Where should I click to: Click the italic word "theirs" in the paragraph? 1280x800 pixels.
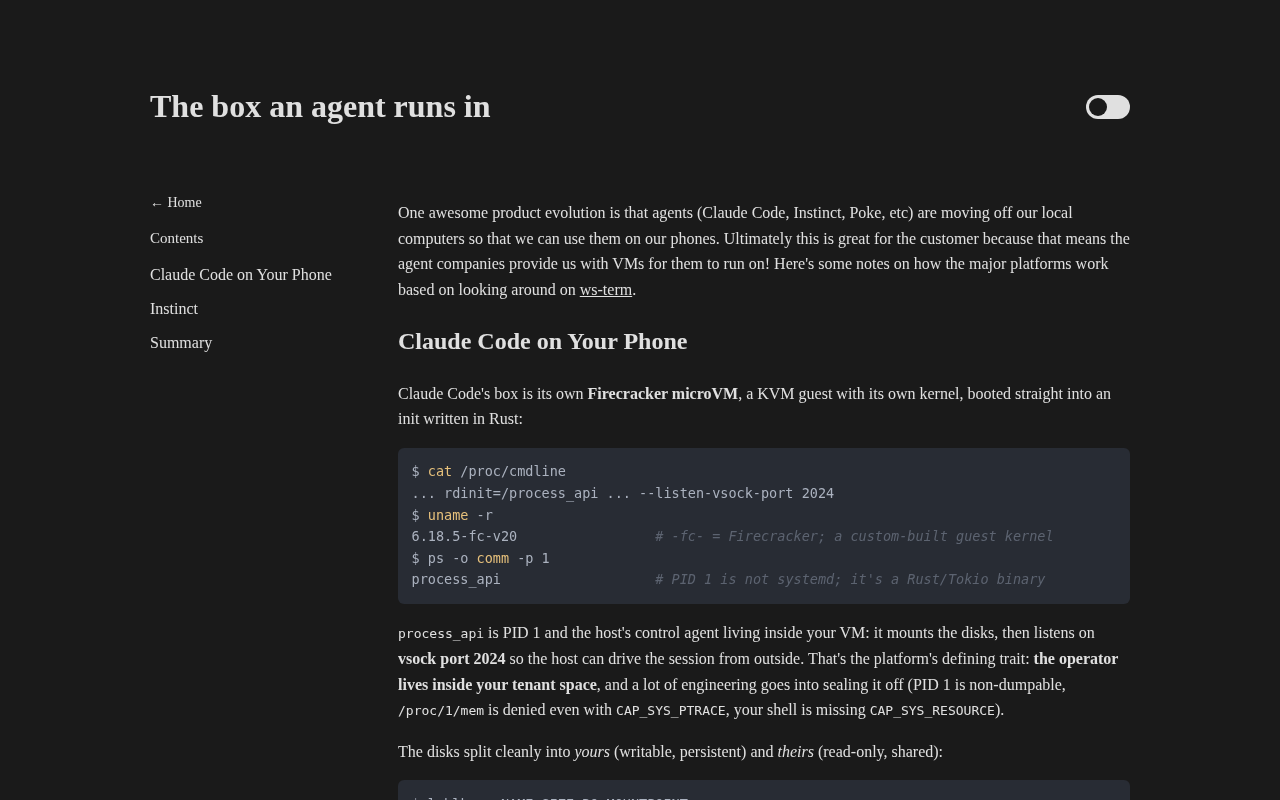click(796, 752)
